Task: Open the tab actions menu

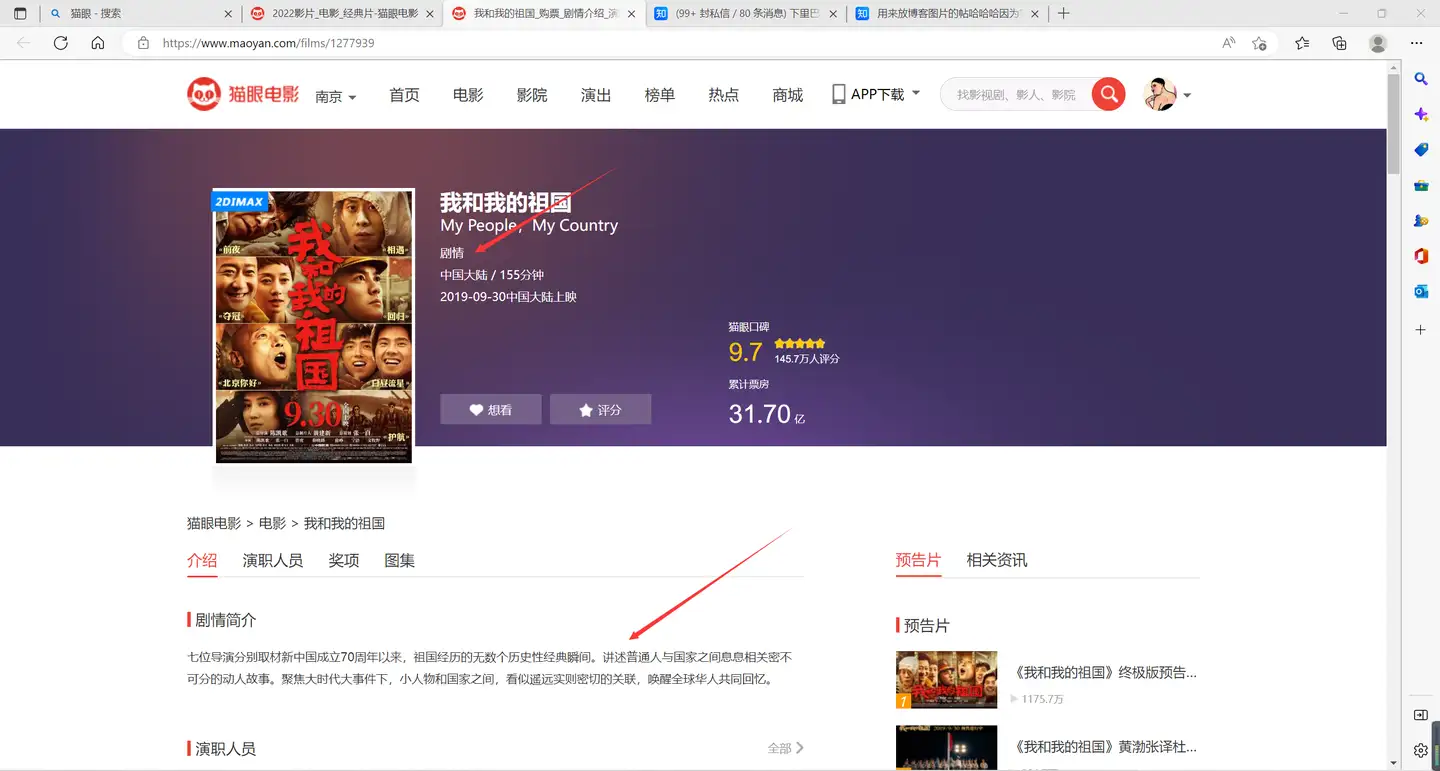Action: [x=21, y=13]
